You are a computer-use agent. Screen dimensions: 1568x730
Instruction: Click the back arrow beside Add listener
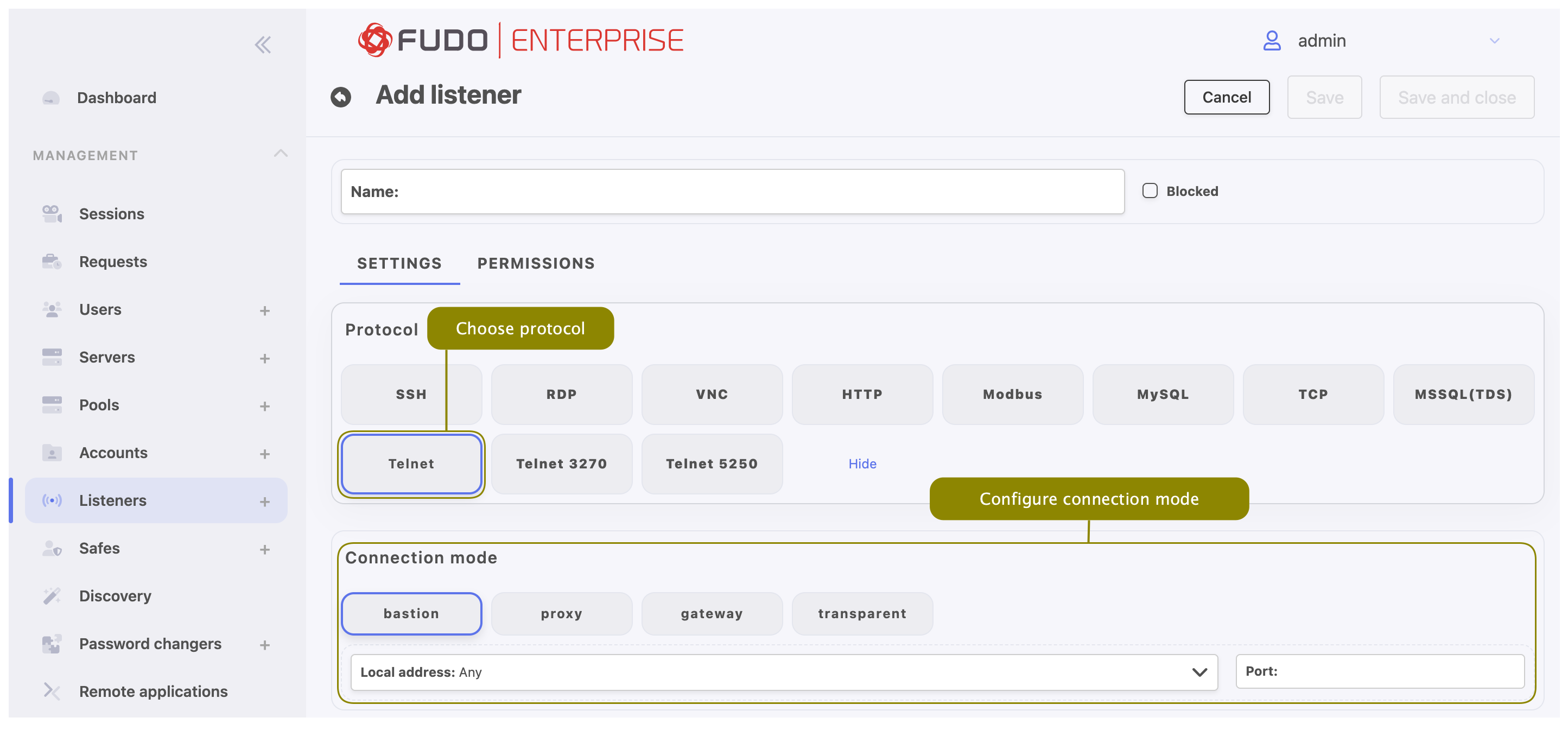(x=340, y=97)
